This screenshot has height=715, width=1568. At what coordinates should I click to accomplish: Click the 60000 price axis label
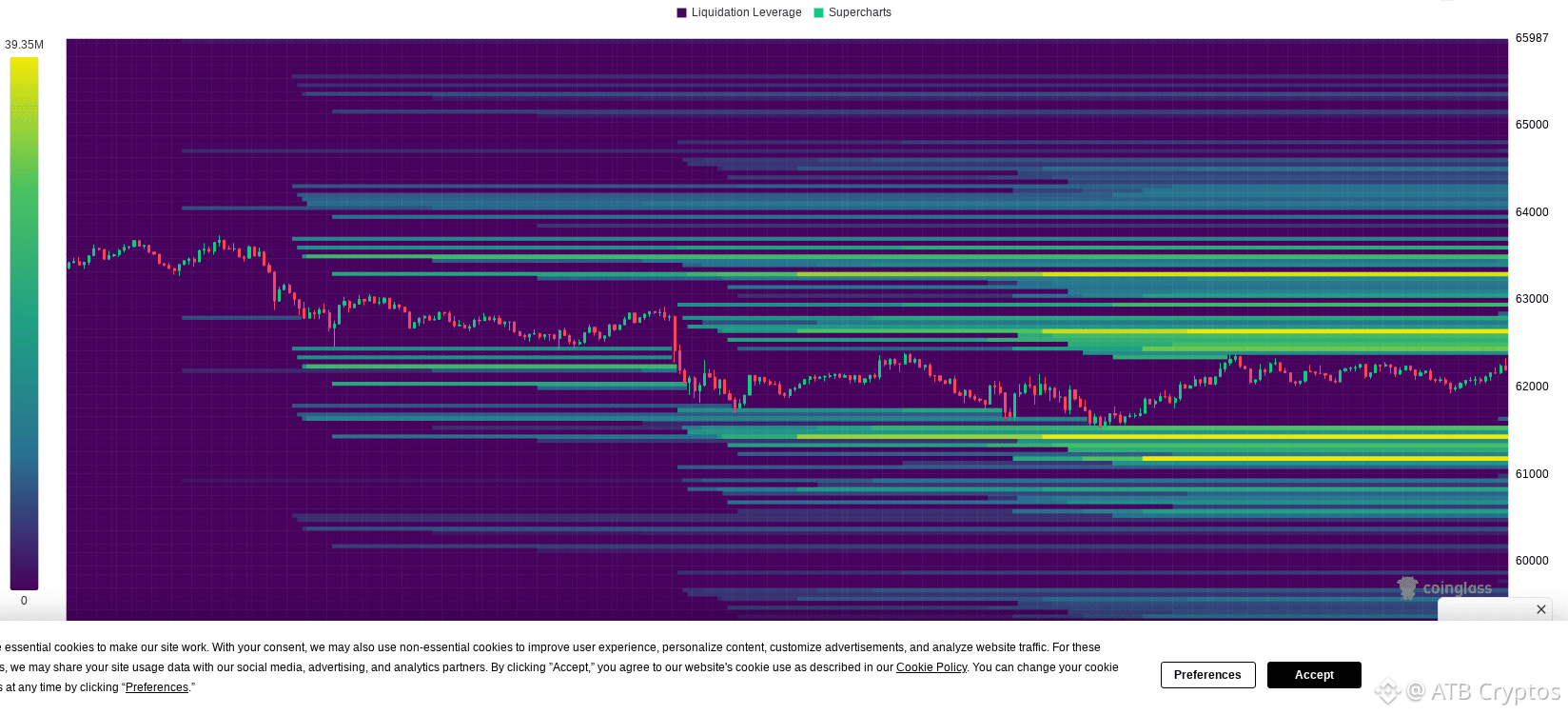click(x=1532, y=561)
